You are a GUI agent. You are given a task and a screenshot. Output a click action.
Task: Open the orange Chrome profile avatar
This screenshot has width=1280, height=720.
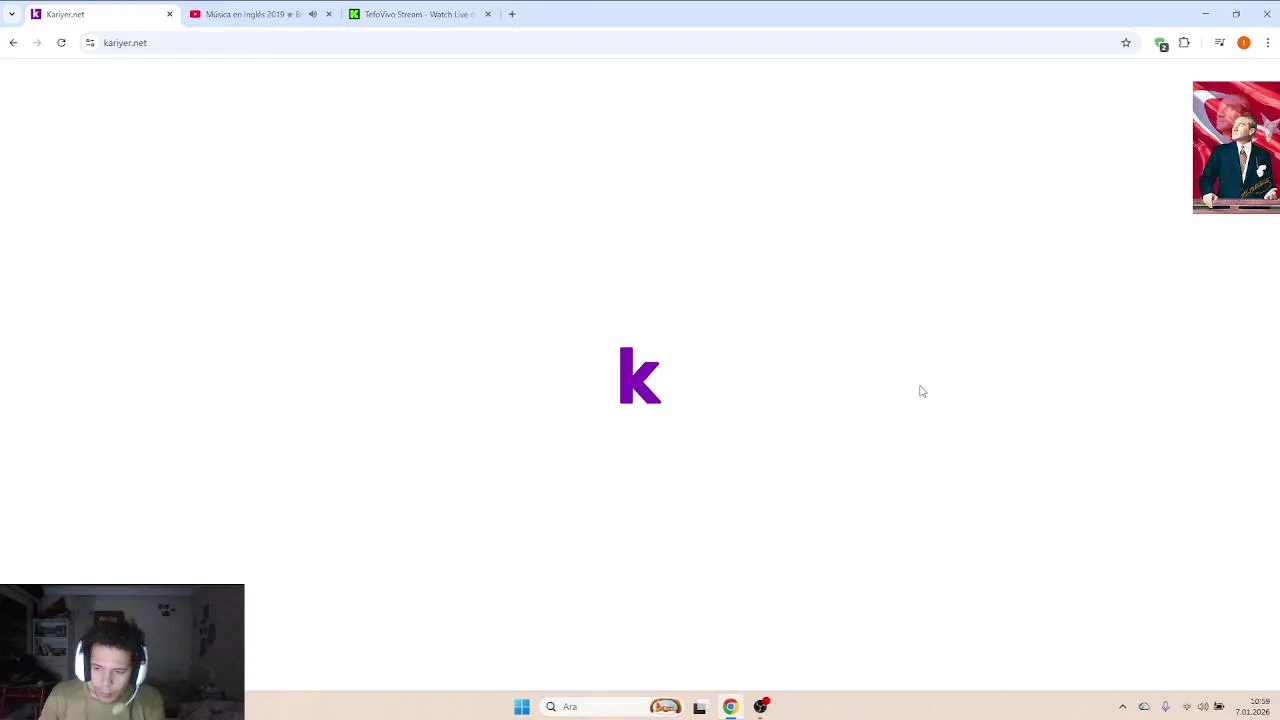coord(1244,43)
